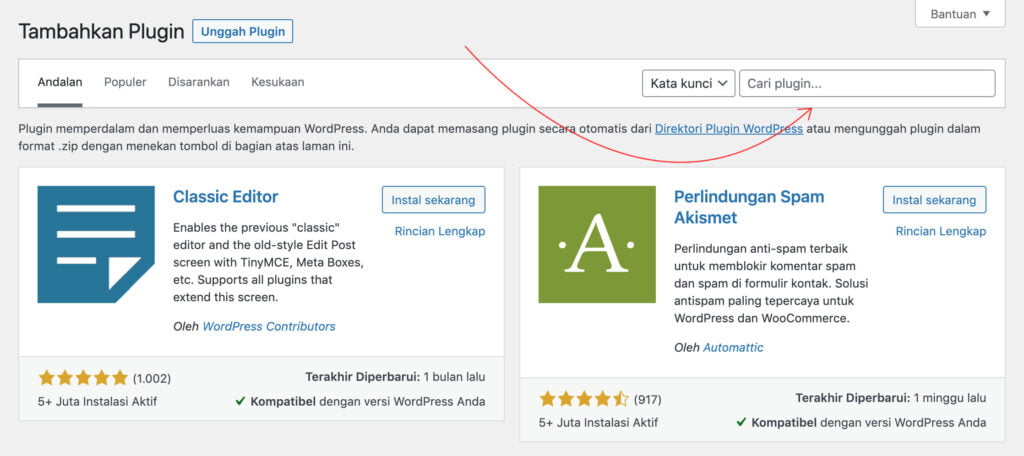Open the Bantuan help dropdown
The height and width of the screenshot is (456, 1024).
pyautogui.click(x=960, y=14)
